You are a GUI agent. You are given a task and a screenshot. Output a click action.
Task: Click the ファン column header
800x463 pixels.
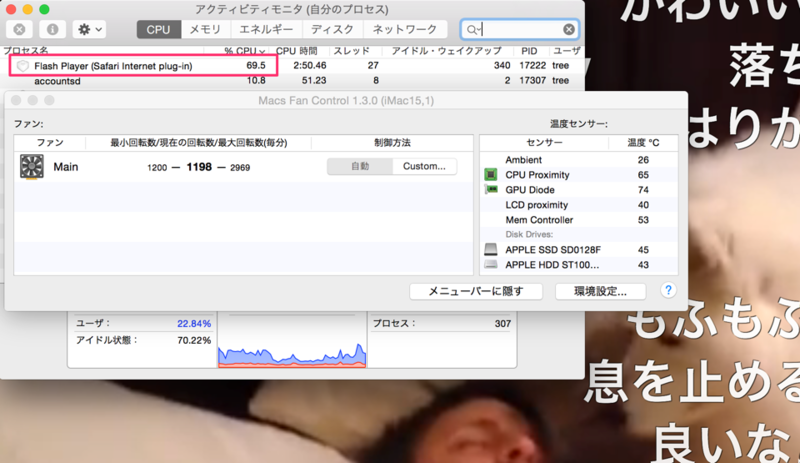point(49,142)
